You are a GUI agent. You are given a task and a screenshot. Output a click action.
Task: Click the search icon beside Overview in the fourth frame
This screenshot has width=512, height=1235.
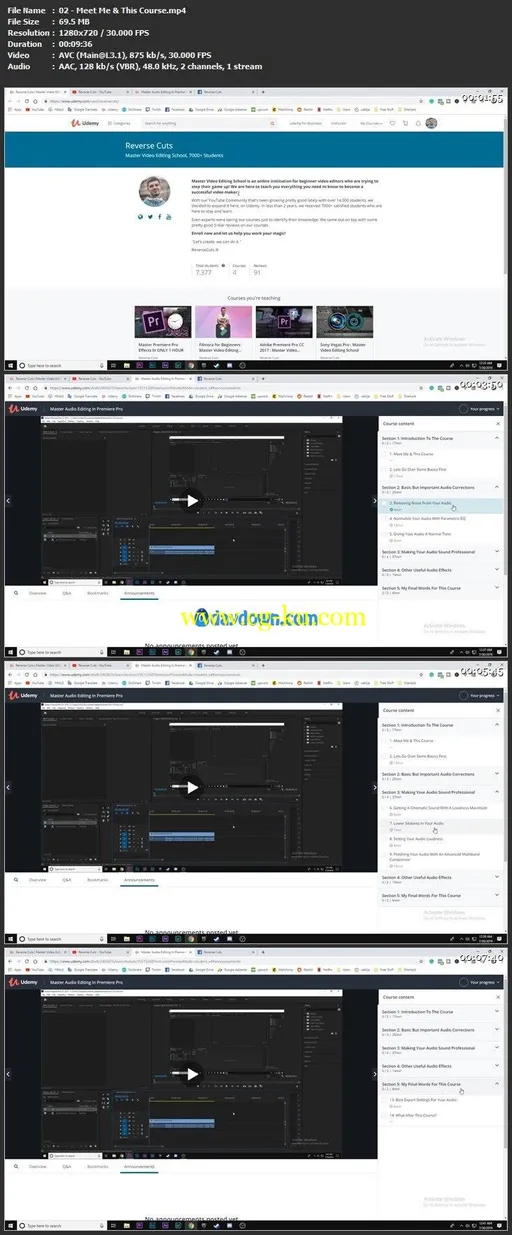click(x=14, y=1166)
